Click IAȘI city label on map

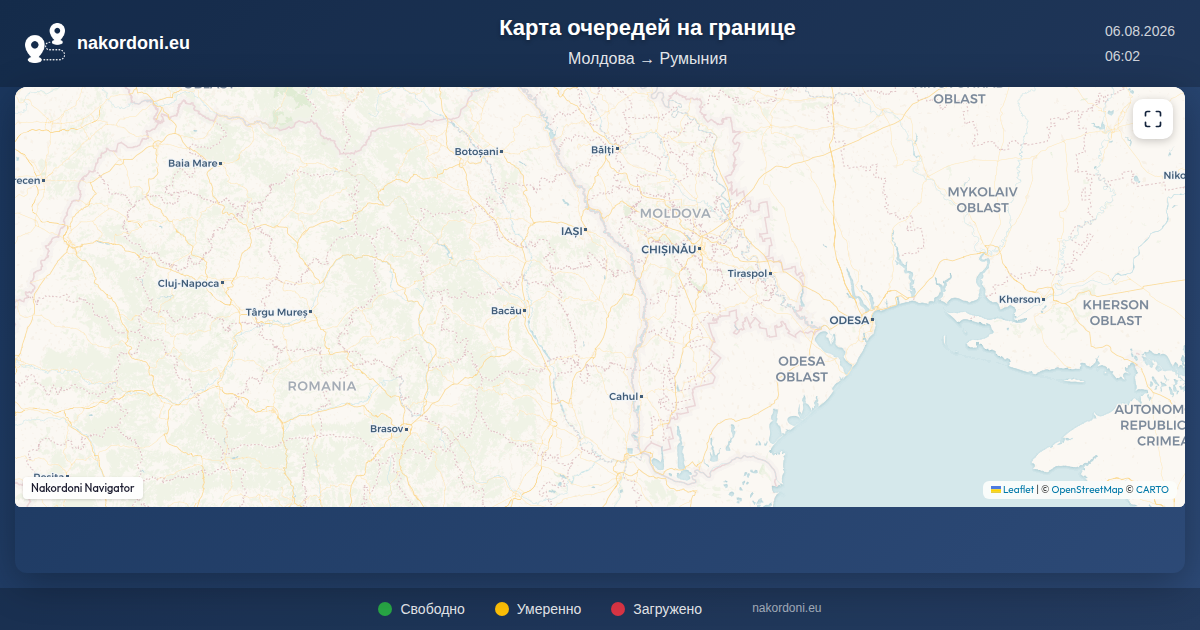(571, 231)
